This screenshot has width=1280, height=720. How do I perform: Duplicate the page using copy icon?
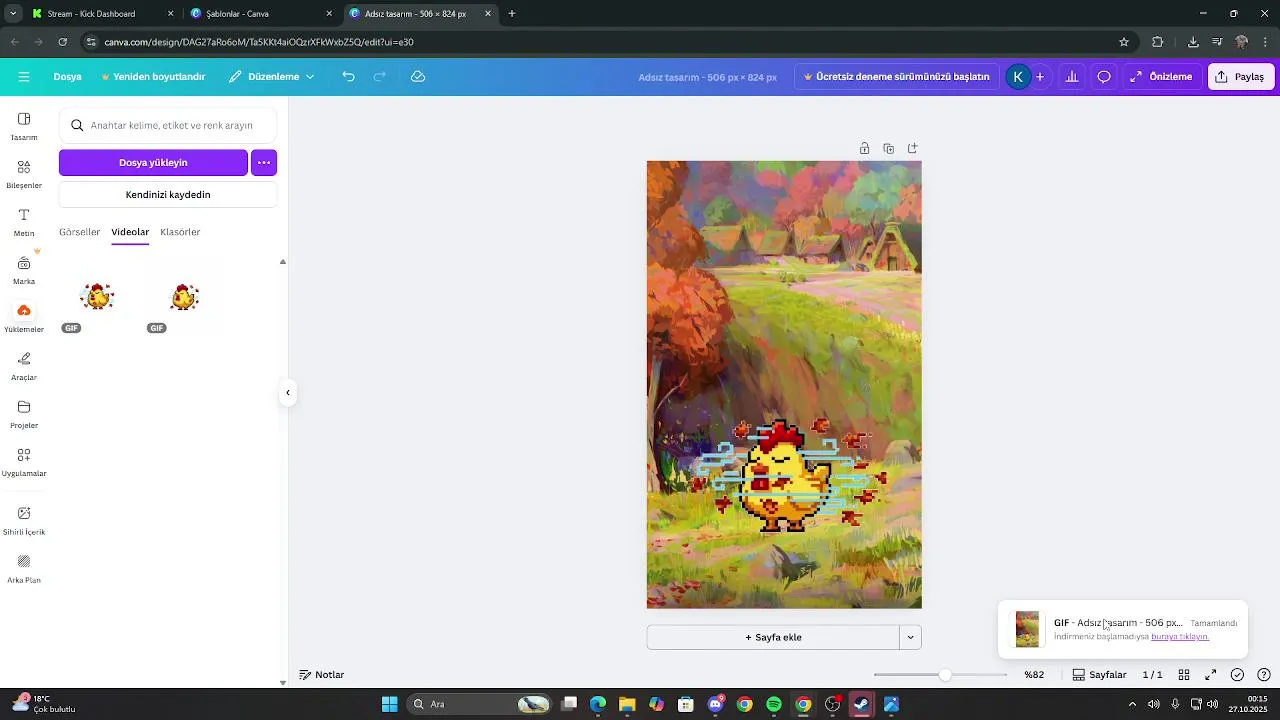888,148
